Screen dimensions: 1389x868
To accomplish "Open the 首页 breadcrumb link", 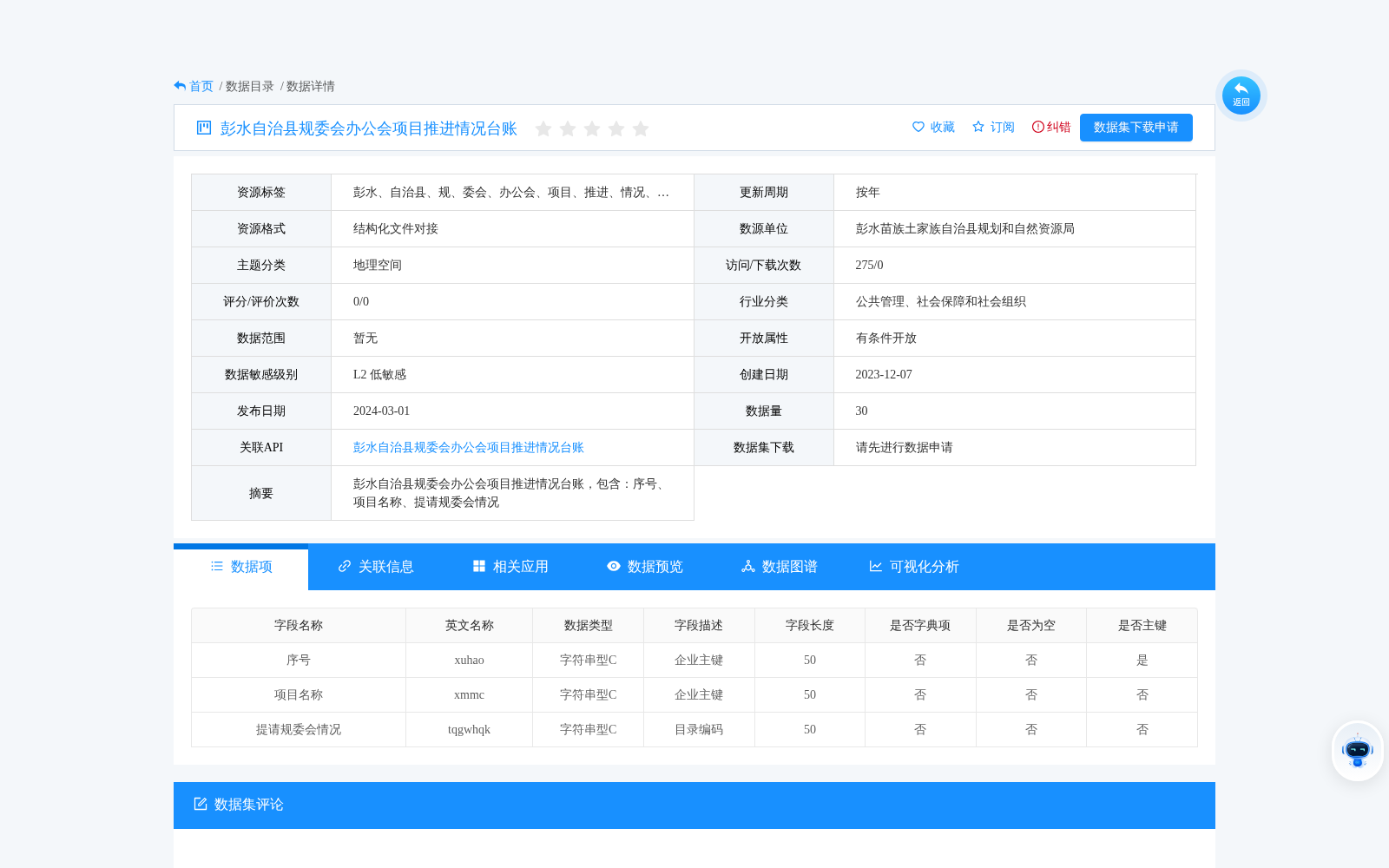I will pos(201,86).
